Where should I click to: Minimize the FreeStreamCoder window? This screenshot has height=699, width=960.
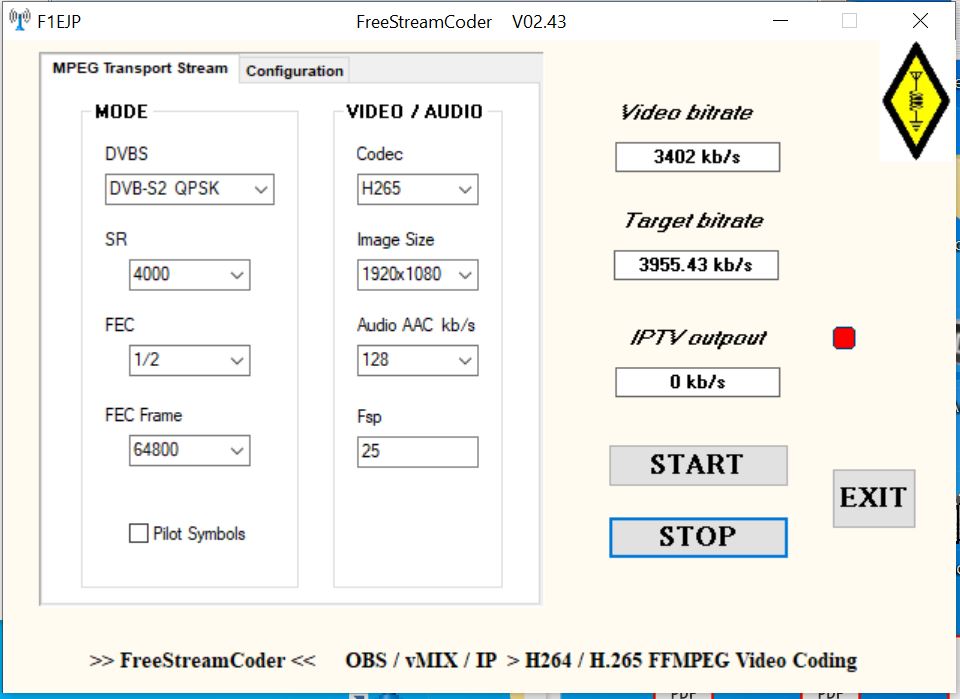point(781,21)
